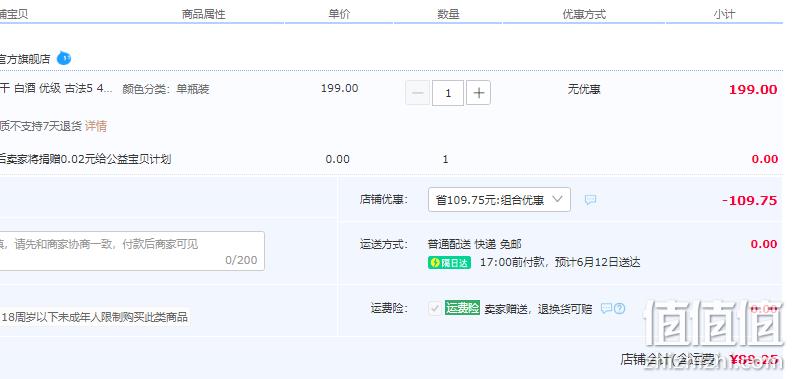
Task: Click the comment bubble icon next to 店铺优惠 dropdown
Action: [590, 200]
